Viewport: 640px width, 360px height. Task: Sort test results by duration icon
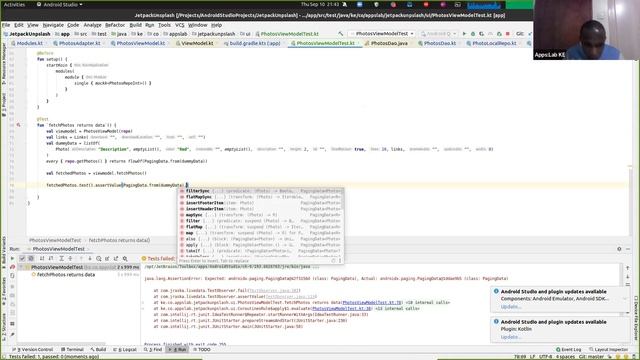[x=51, y=258]
